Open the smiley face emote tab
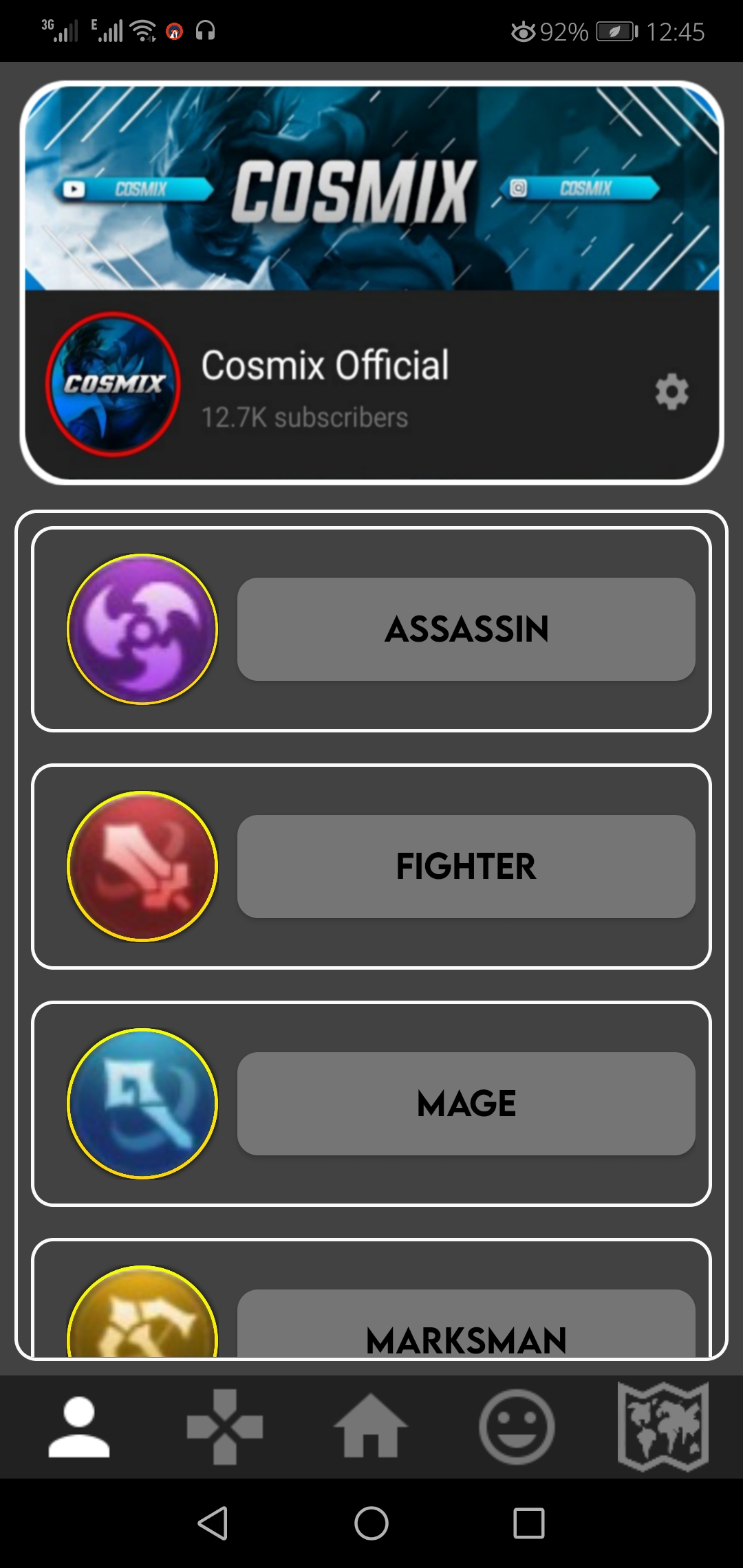Image resolution: width=743 pixels, height=1568 pixels. click(x=517, y=1427)
